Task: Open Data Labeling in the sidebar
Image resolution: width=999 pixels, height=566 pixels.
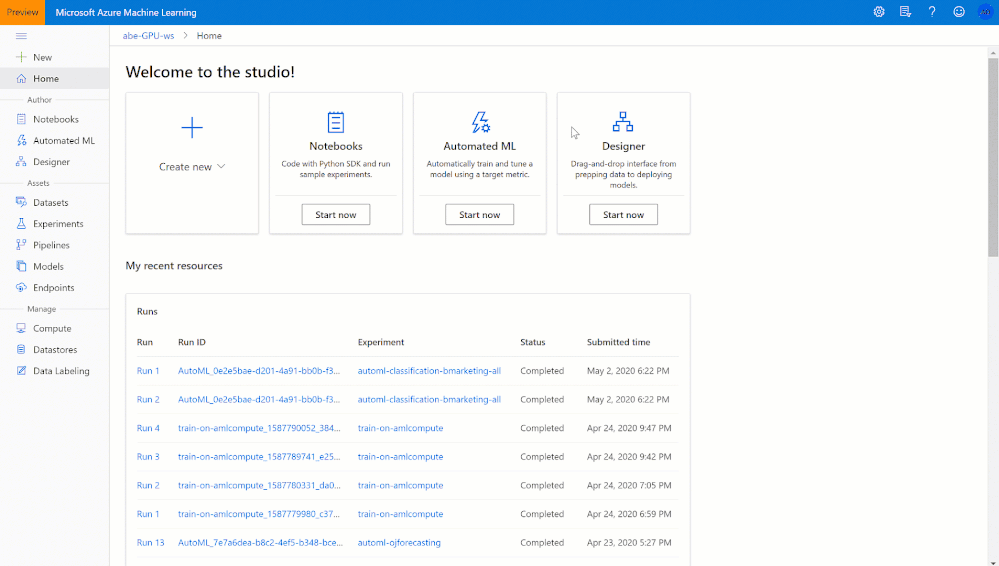Action: tap(61, 370)
